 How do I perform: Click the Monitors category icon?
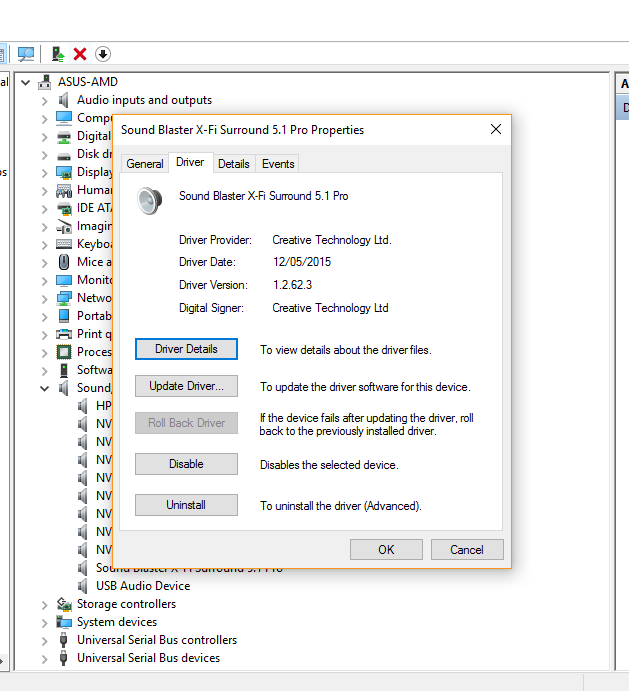[64, 280]
